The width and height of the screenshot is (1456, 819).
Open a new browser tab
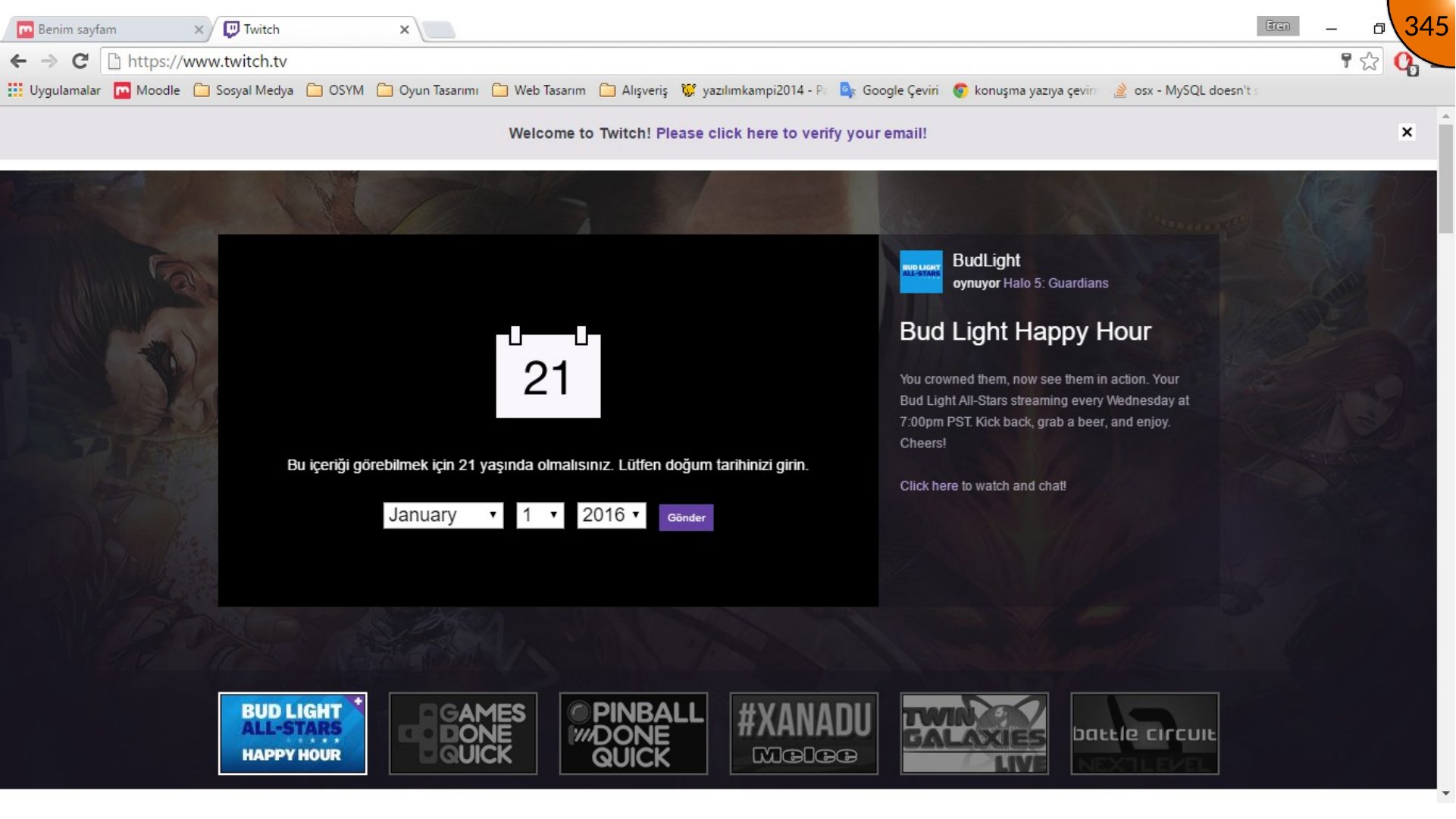pos(439,30)
